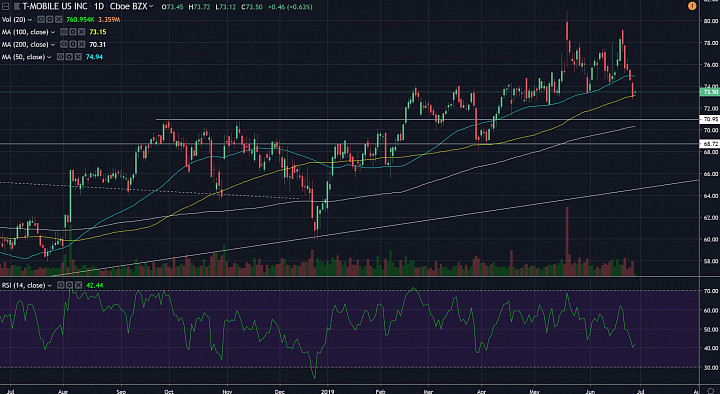Viewport: 720px width, 394px height.
Task: Toggle visibility eye of Vol (20) indicator
Action: (40, 20)
